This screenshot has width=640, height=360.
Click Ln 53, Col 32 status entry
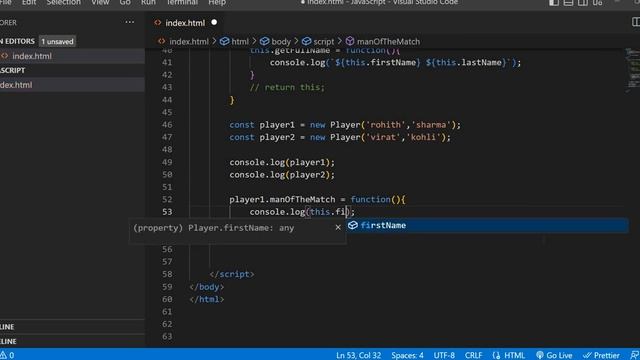[358, 355]
